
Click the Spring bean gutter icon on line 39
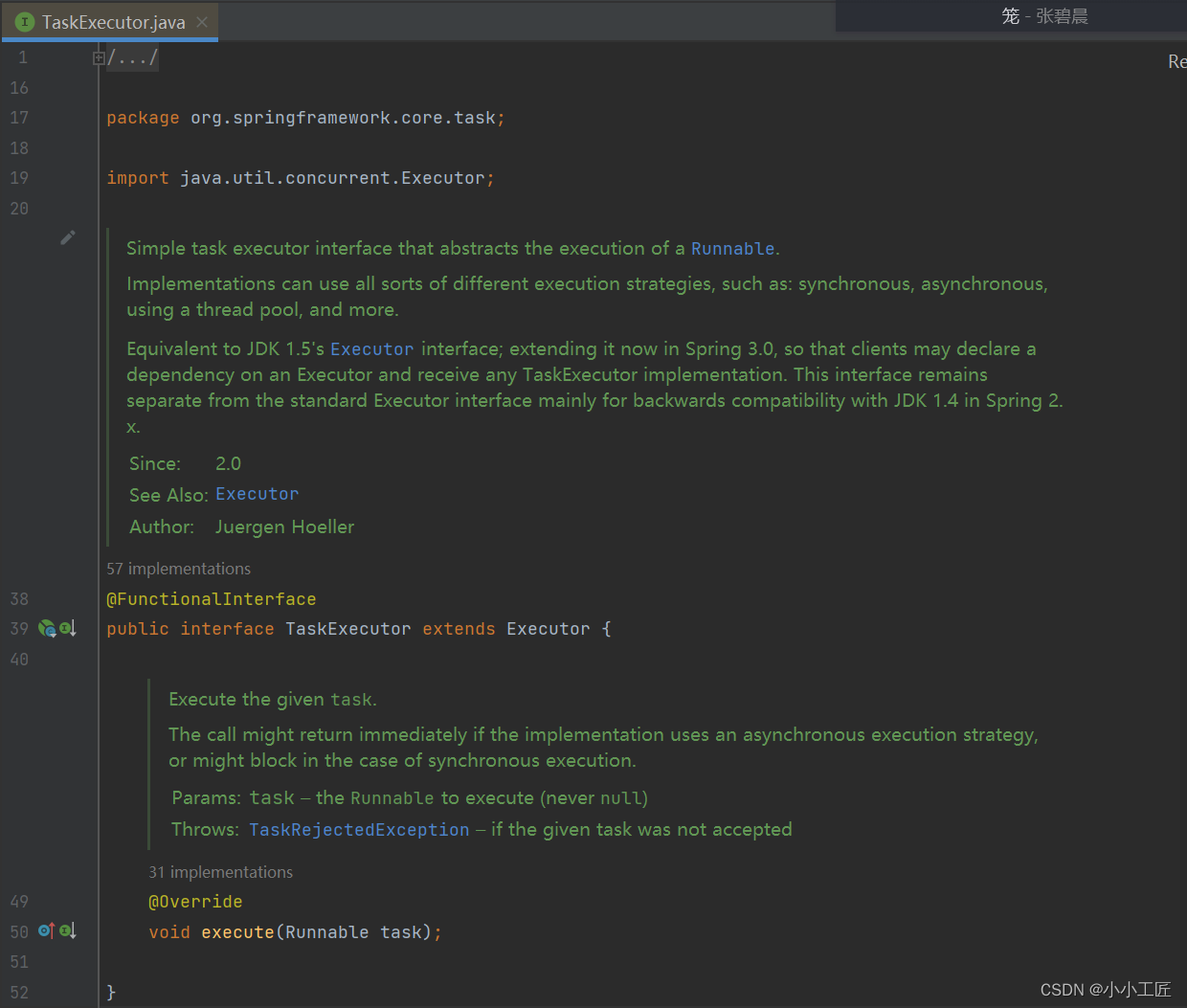[x=46, y=629]
